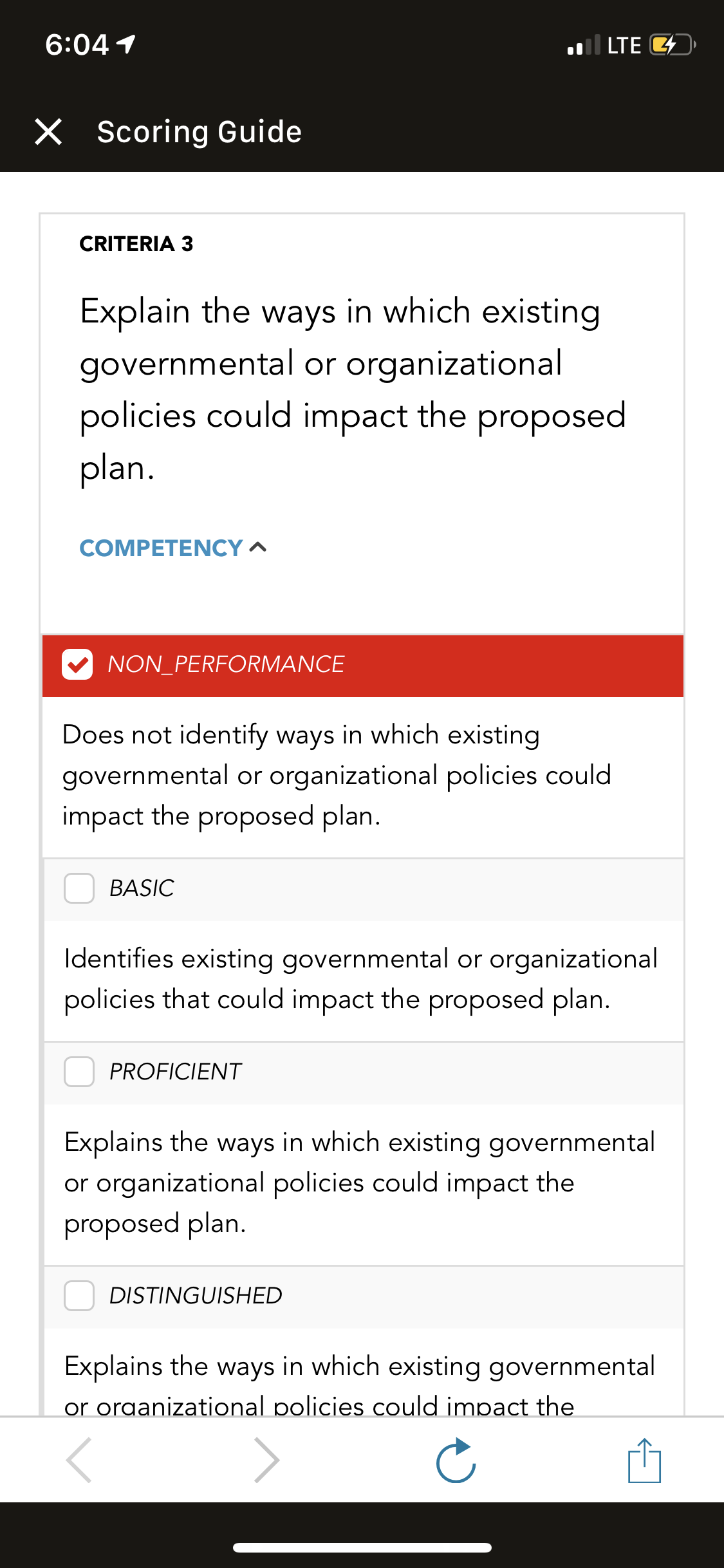
Task: Select the red NON_PERFORMANCE header bar
Action: pyautogui.click(x=363, y=666)
